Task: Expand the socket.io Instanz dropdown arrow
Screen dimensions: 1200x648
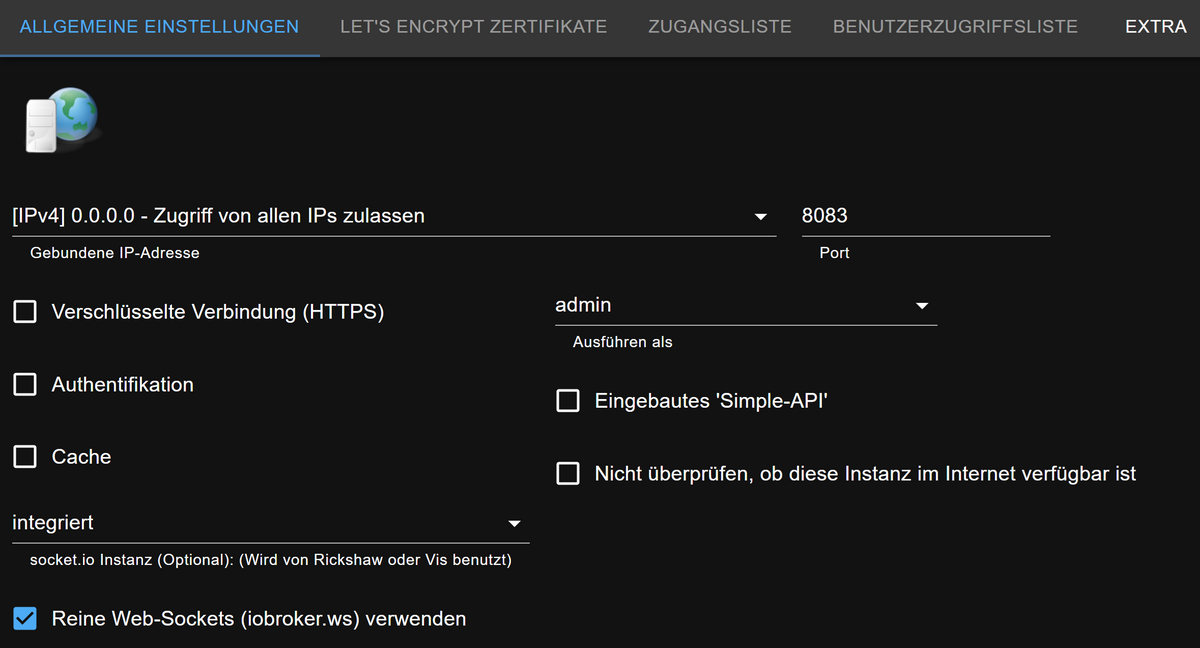Action: click(x=514, y=523)
